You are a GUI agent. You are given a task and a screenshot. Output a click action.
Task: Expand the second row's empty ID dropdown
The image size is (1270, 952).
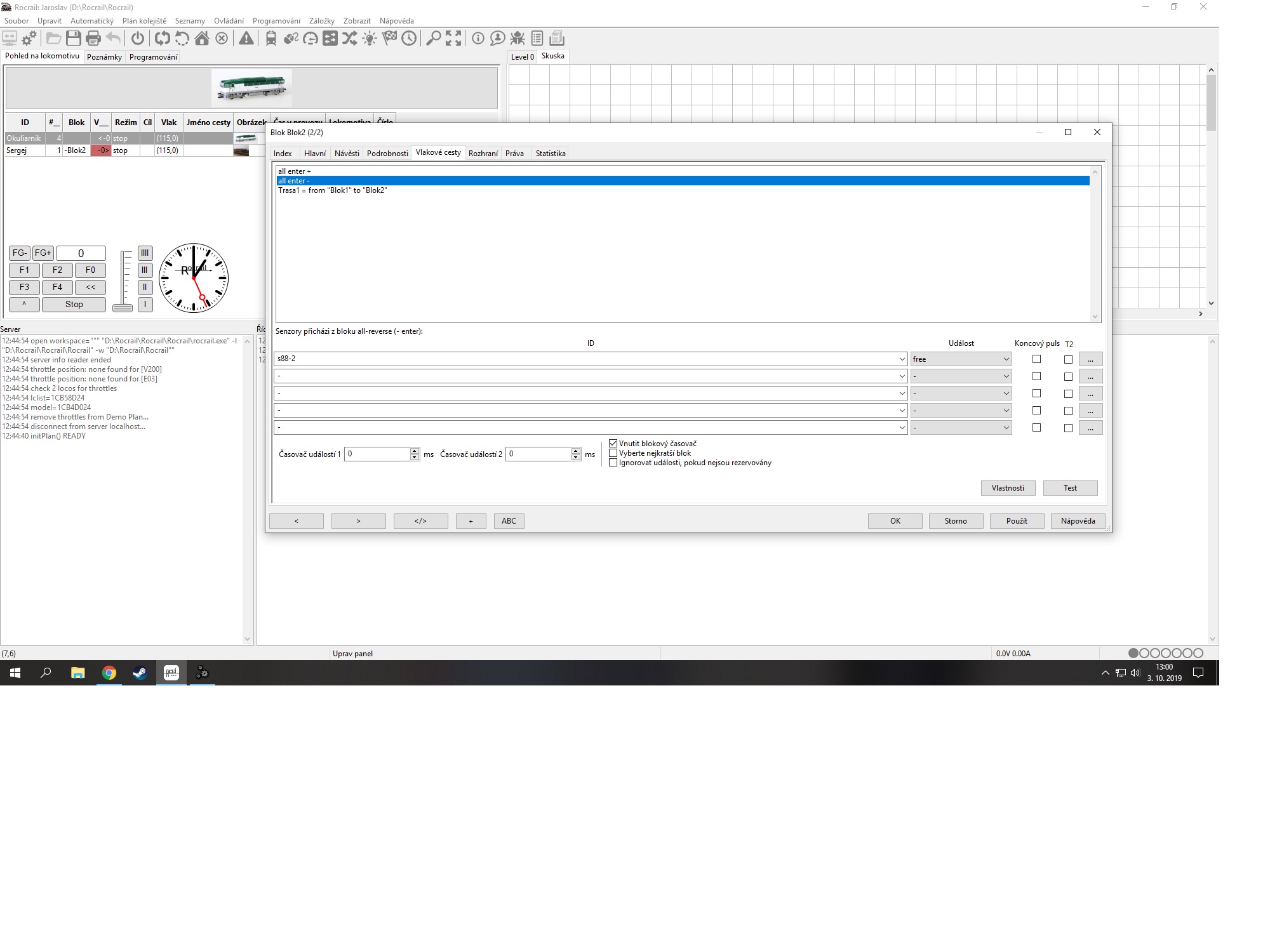click(x=902, y=376)
